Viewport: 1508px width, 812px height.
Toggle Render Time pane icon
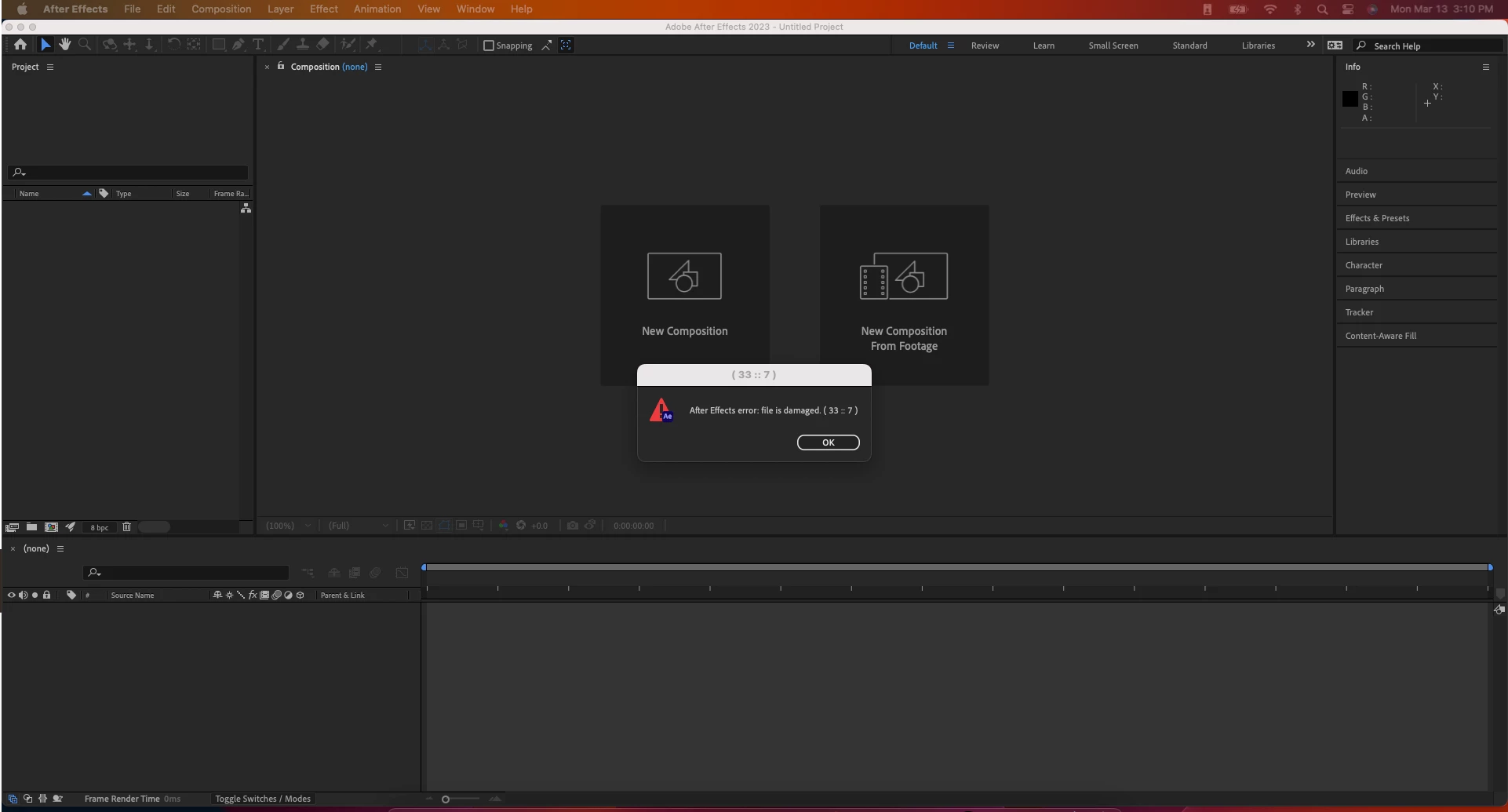tap(58, 799)
